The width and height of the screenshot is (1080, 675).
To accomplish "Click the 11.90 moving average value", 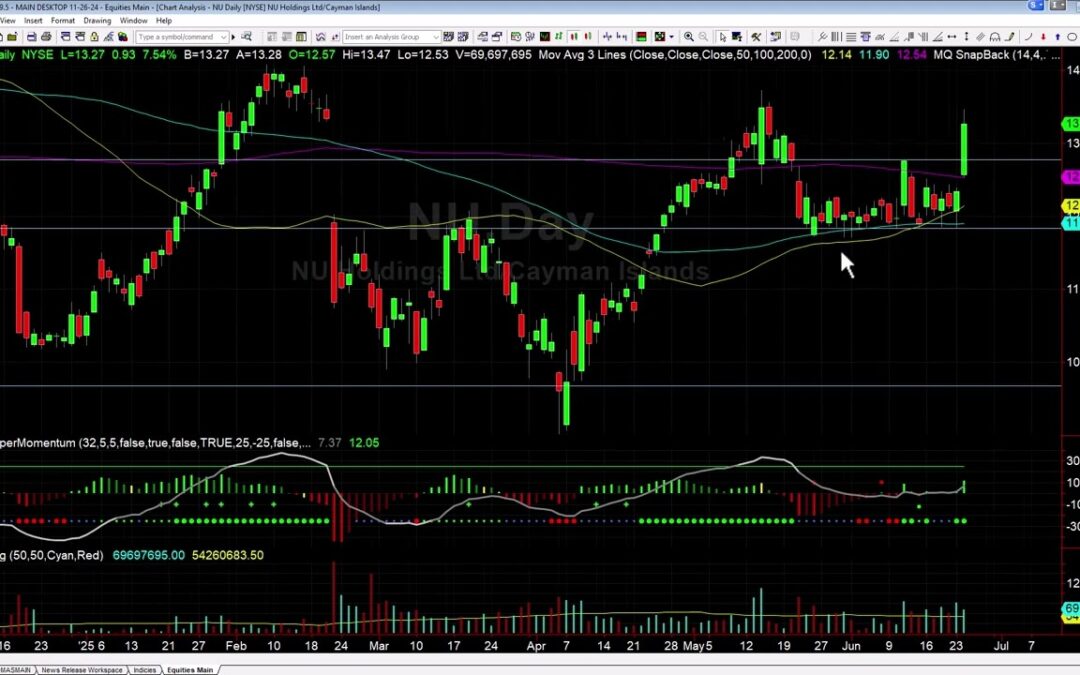I will (874, 54).
